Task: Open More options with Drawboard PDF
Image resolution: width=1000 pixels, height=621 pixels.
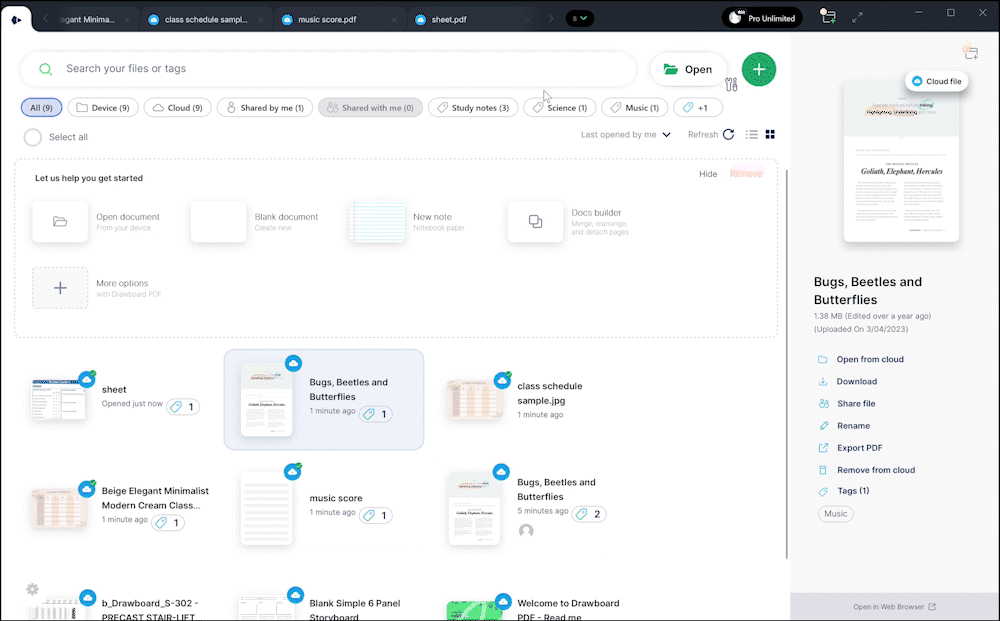Action: pos(97,288)
